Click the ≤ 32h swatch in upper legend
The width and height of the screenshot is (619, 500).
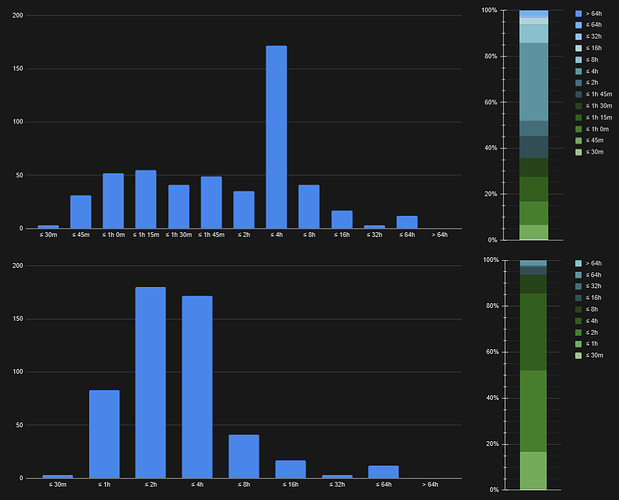tap(579, 37)
